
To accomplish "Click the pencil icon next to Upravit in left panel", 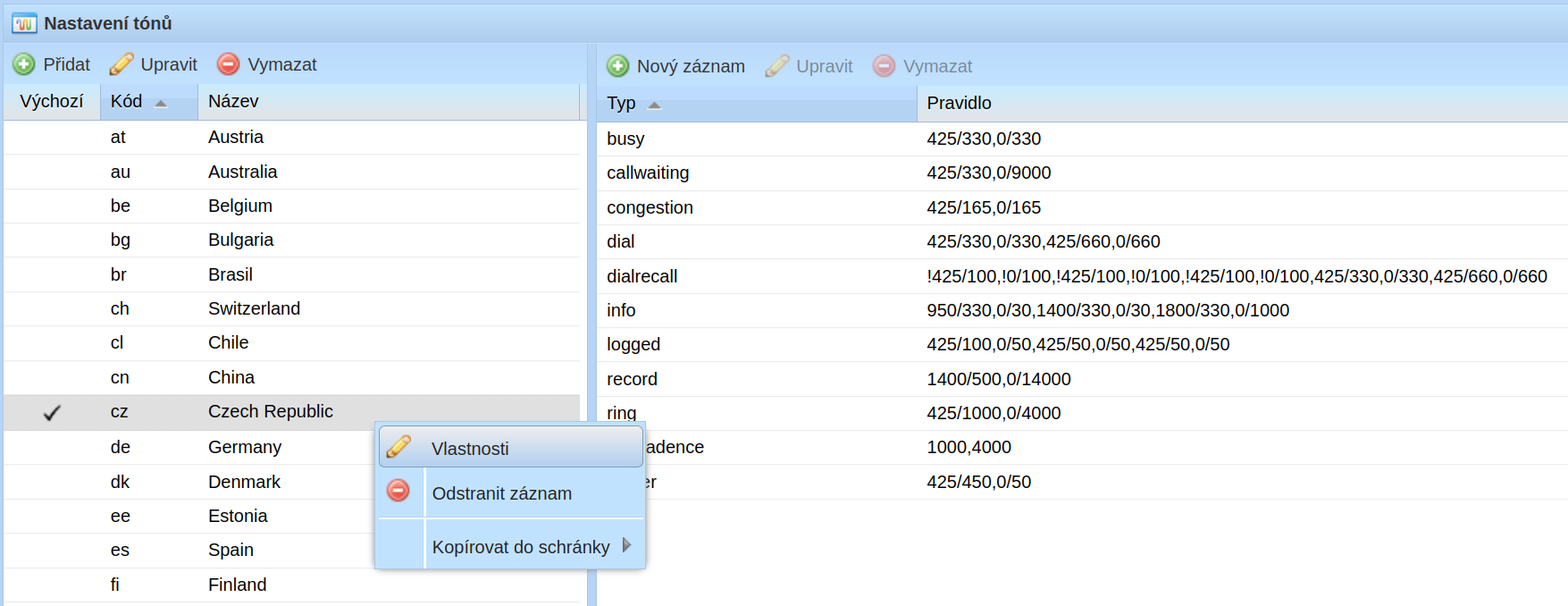I will pos(122,64).
